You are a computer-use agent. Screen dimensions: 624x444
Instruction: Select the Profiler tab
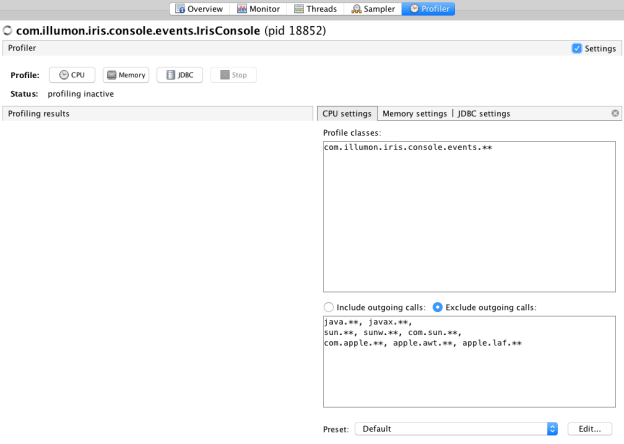click(428, 9)
